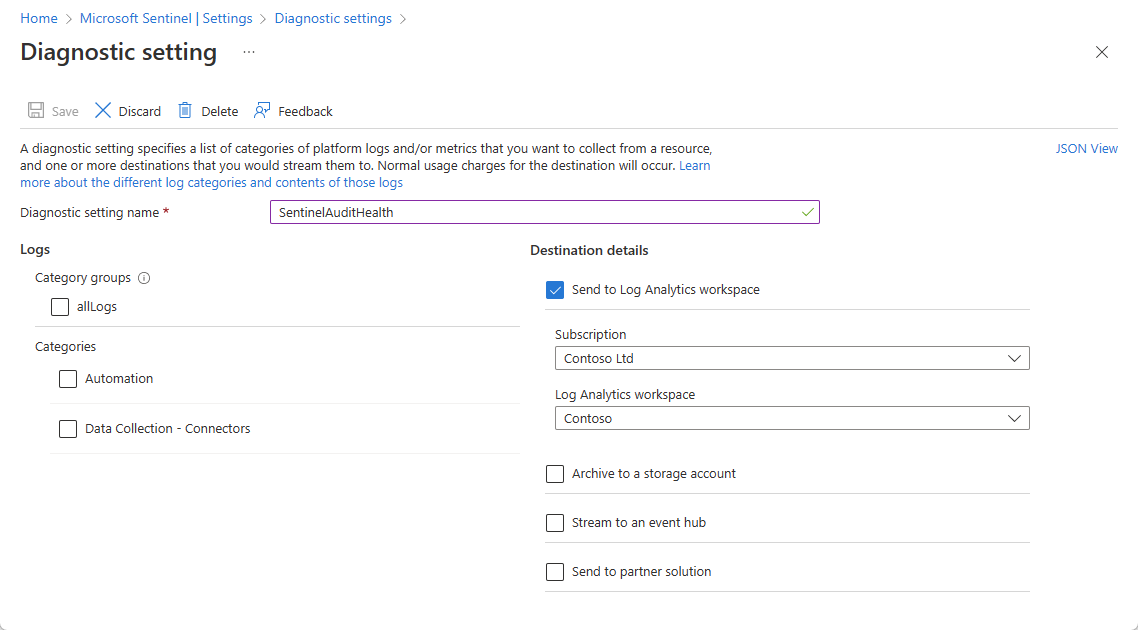Screen dimensions: 1138x630
Task: Close the Diagnostic setting pane
Action: click(1102, 52)
